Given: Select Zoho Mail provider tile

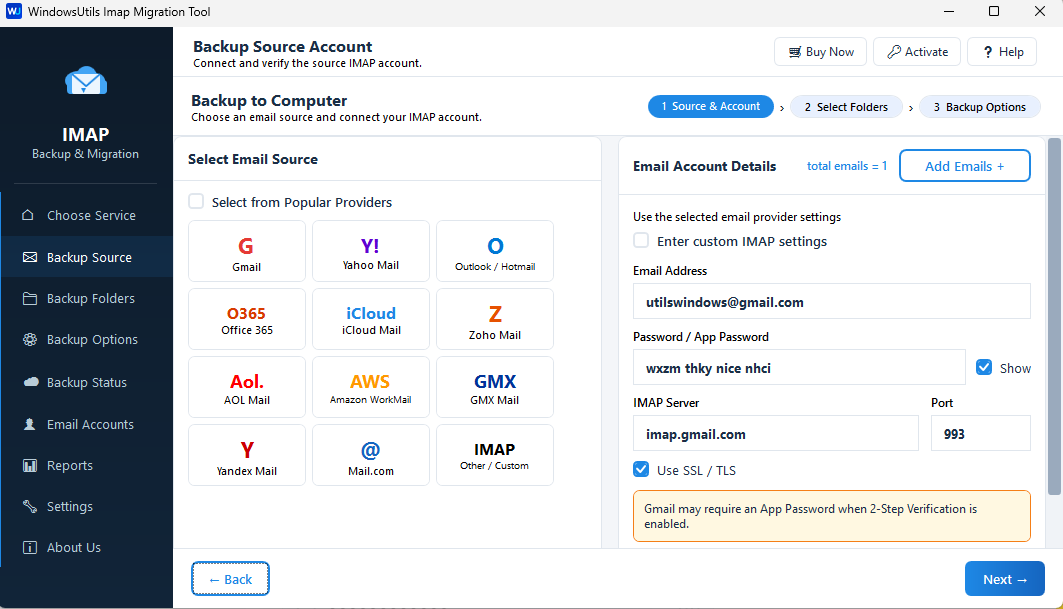Looking at the screenshot, I should [x=495, y=319].
